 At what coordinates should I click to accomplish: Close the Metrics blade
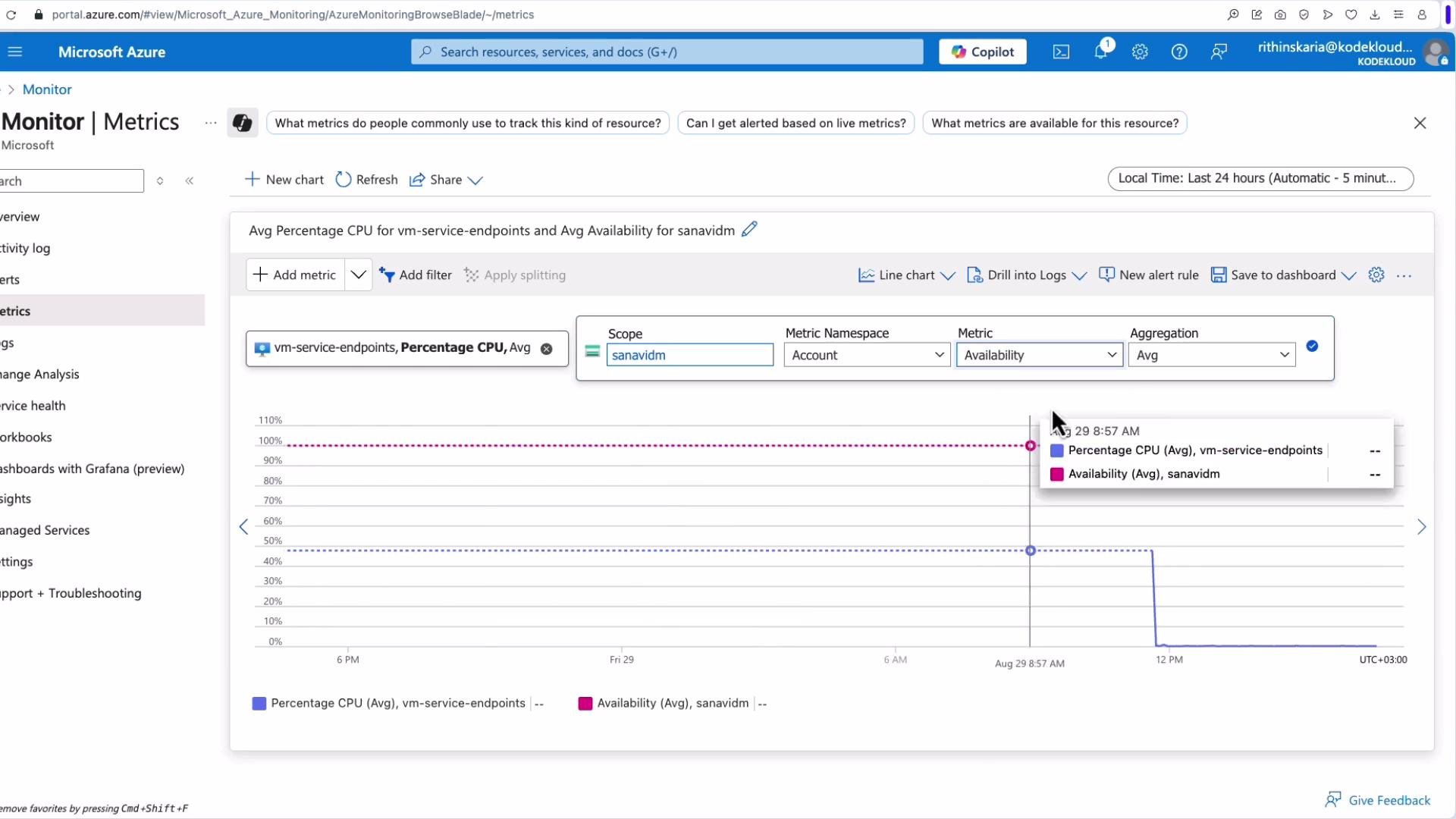point(1420,123)
